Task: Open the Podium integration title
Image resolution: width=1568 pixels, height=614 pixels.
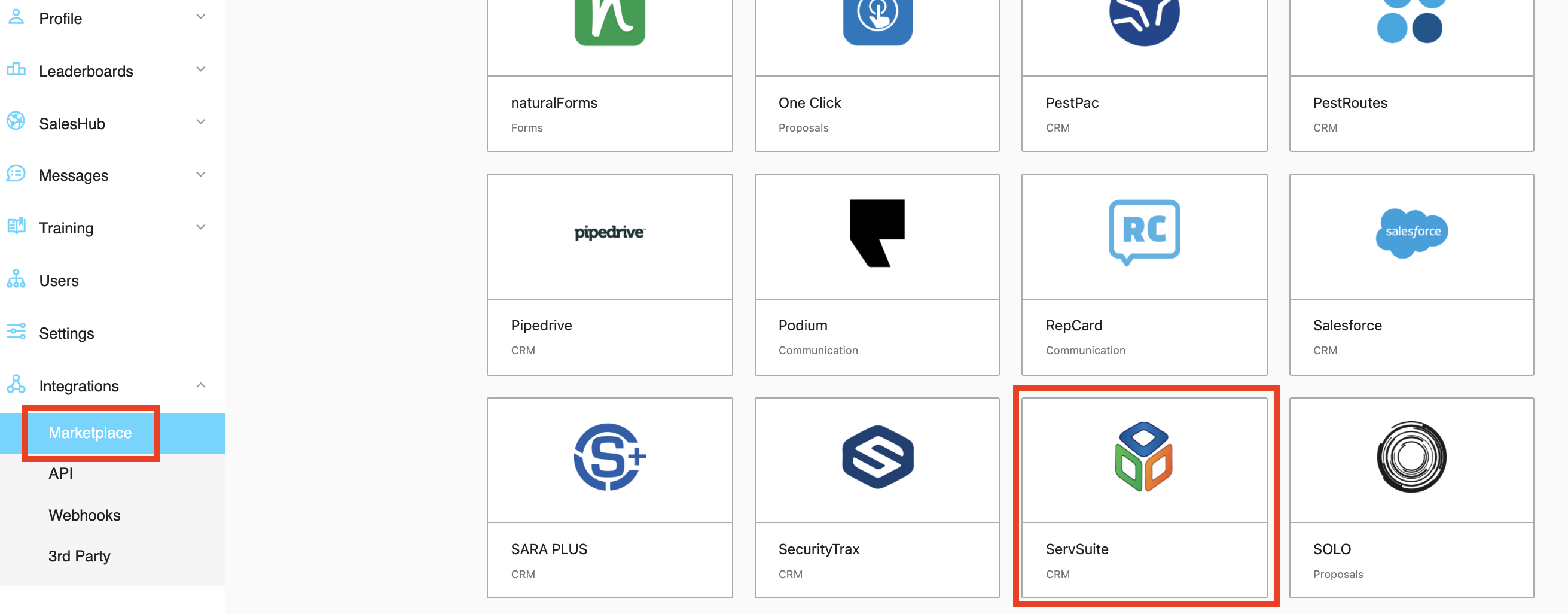Action: point(803,326)
